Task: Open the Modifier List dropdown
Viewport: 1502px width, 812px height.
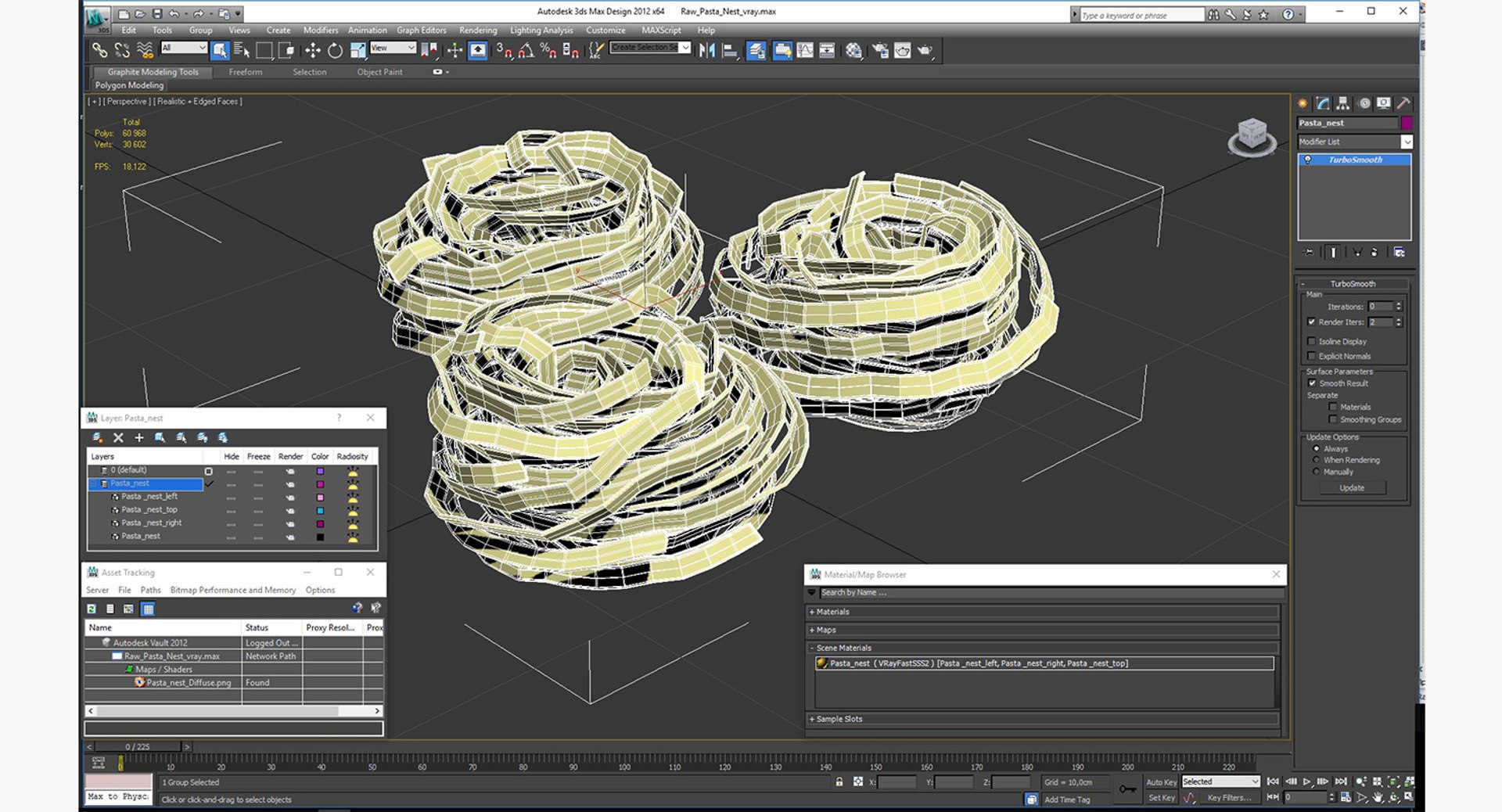Action: click(x=1407, y=142)
